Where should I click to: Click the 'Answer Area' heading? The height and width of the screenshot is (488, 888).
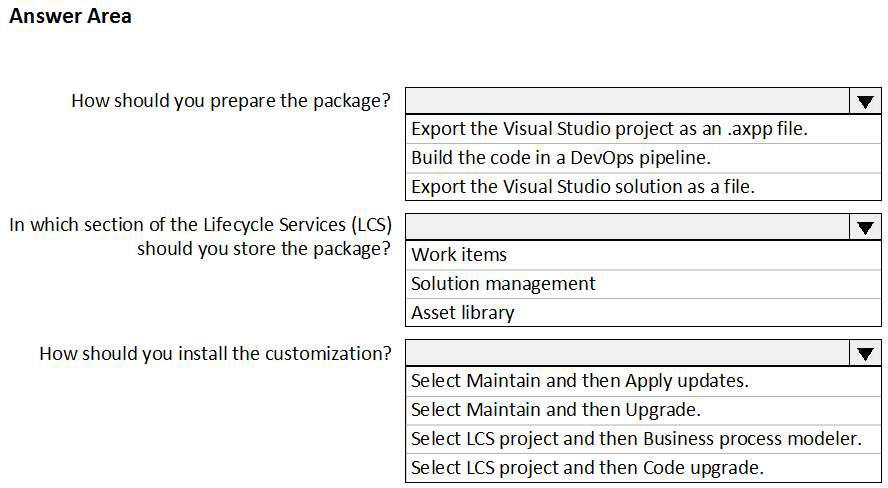(x=70, y=16)
